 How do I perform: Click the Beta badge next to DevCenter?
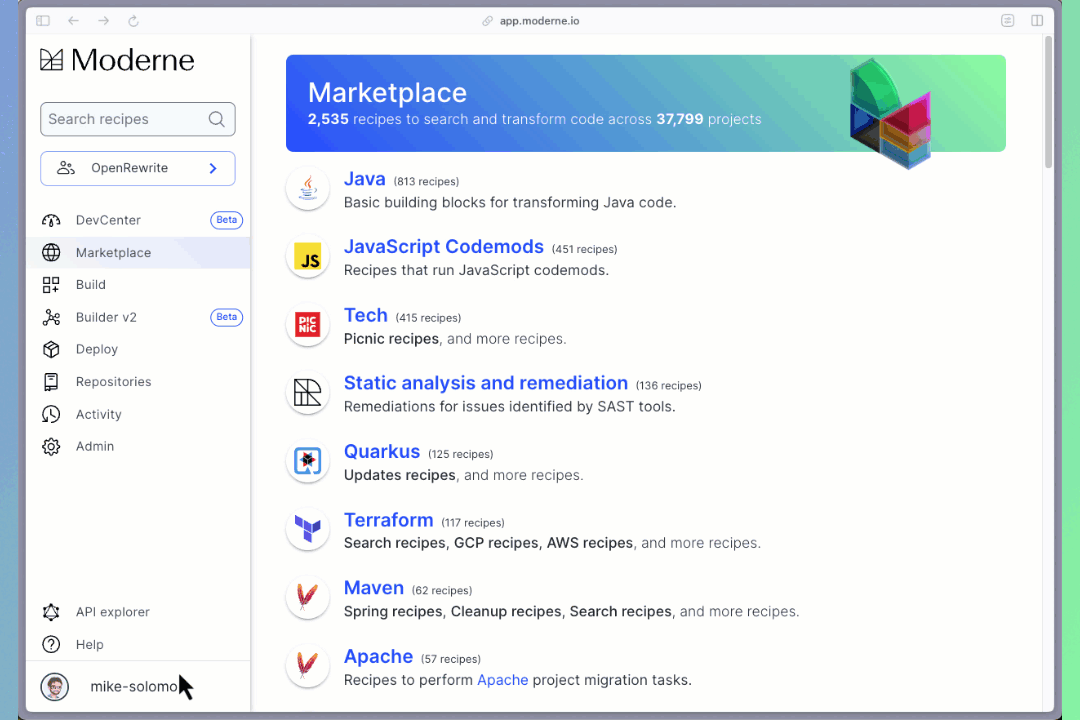226,220
